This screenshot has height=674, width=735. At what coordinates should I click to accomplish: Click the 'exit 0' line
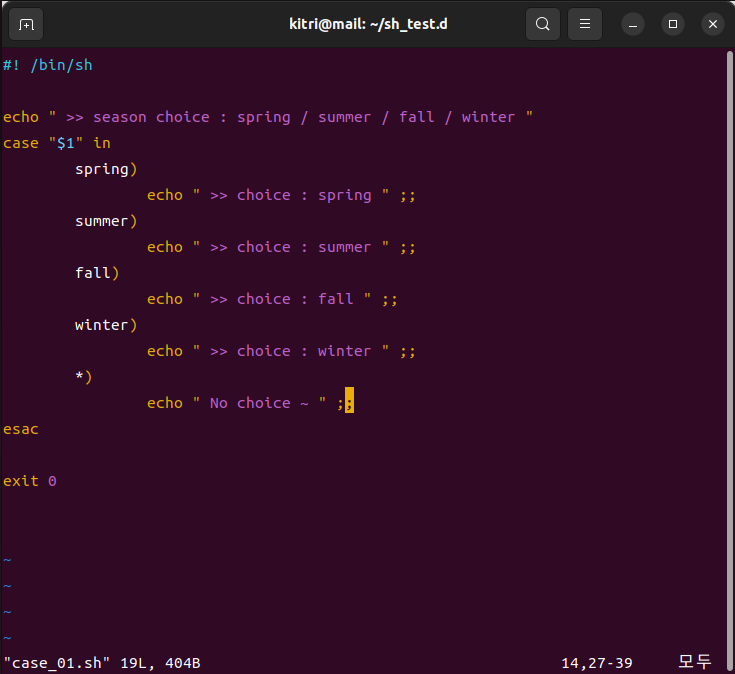[30, 481]
